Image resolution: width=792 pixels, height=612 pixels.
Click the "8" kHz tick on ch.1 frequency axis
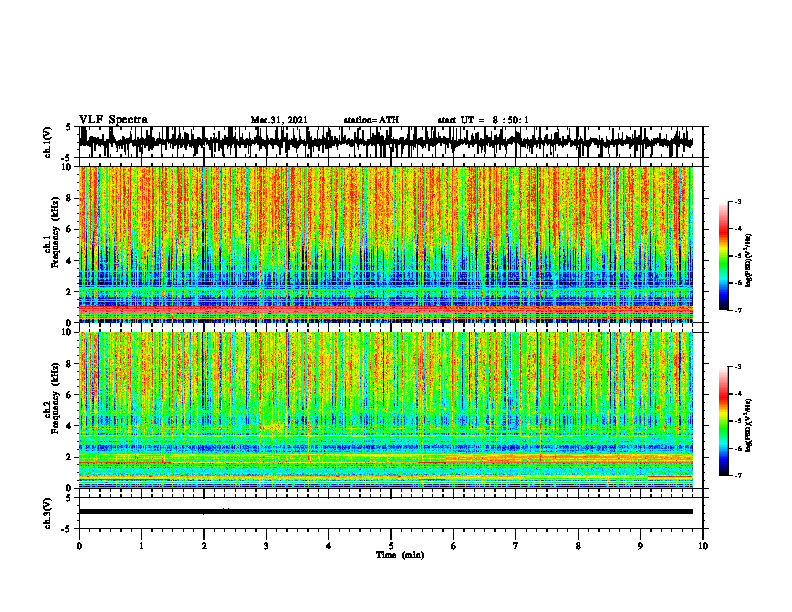click(x=70, y=198)
